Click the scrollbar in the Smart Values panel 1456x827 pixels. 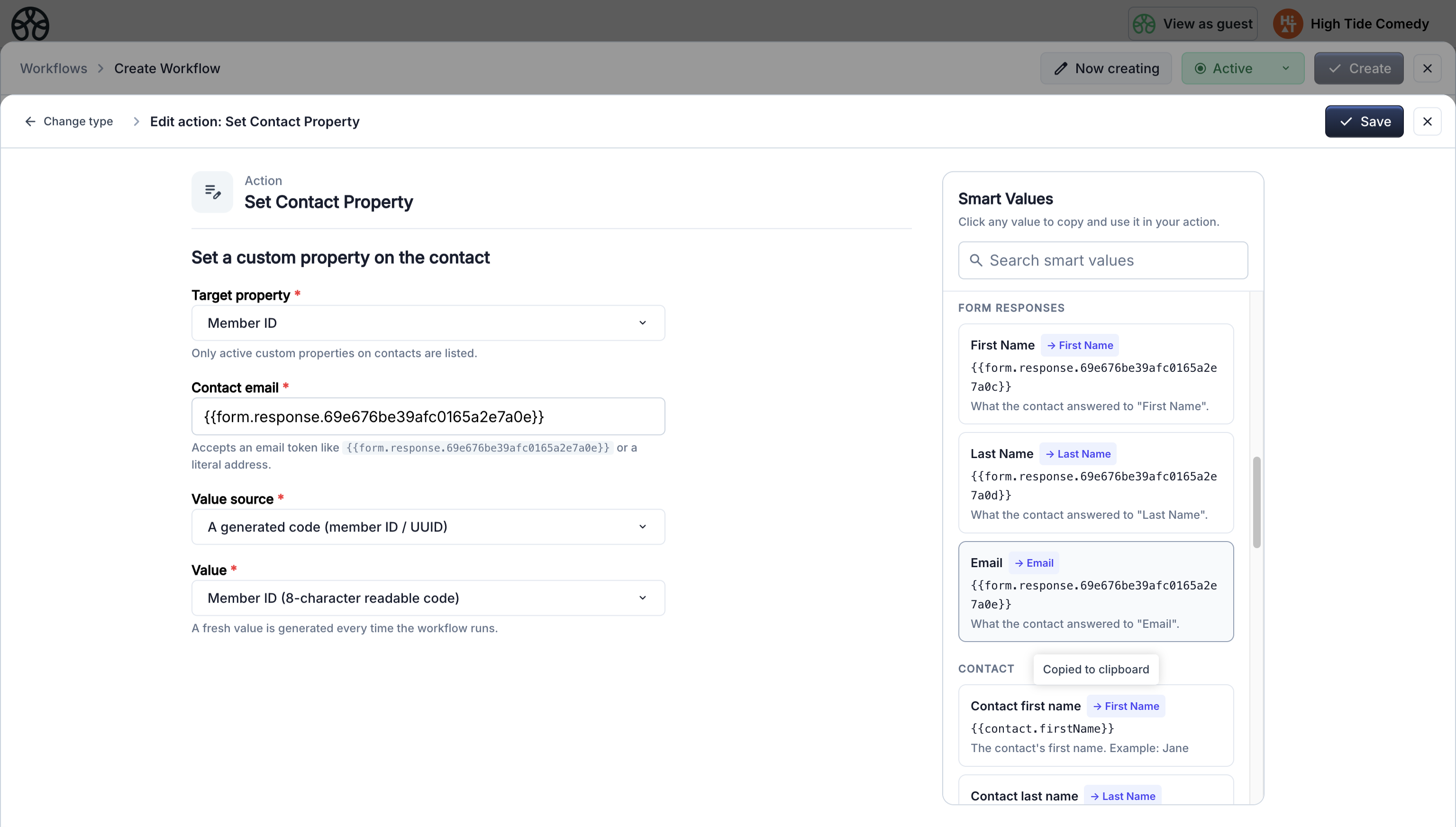[1256, 502]
